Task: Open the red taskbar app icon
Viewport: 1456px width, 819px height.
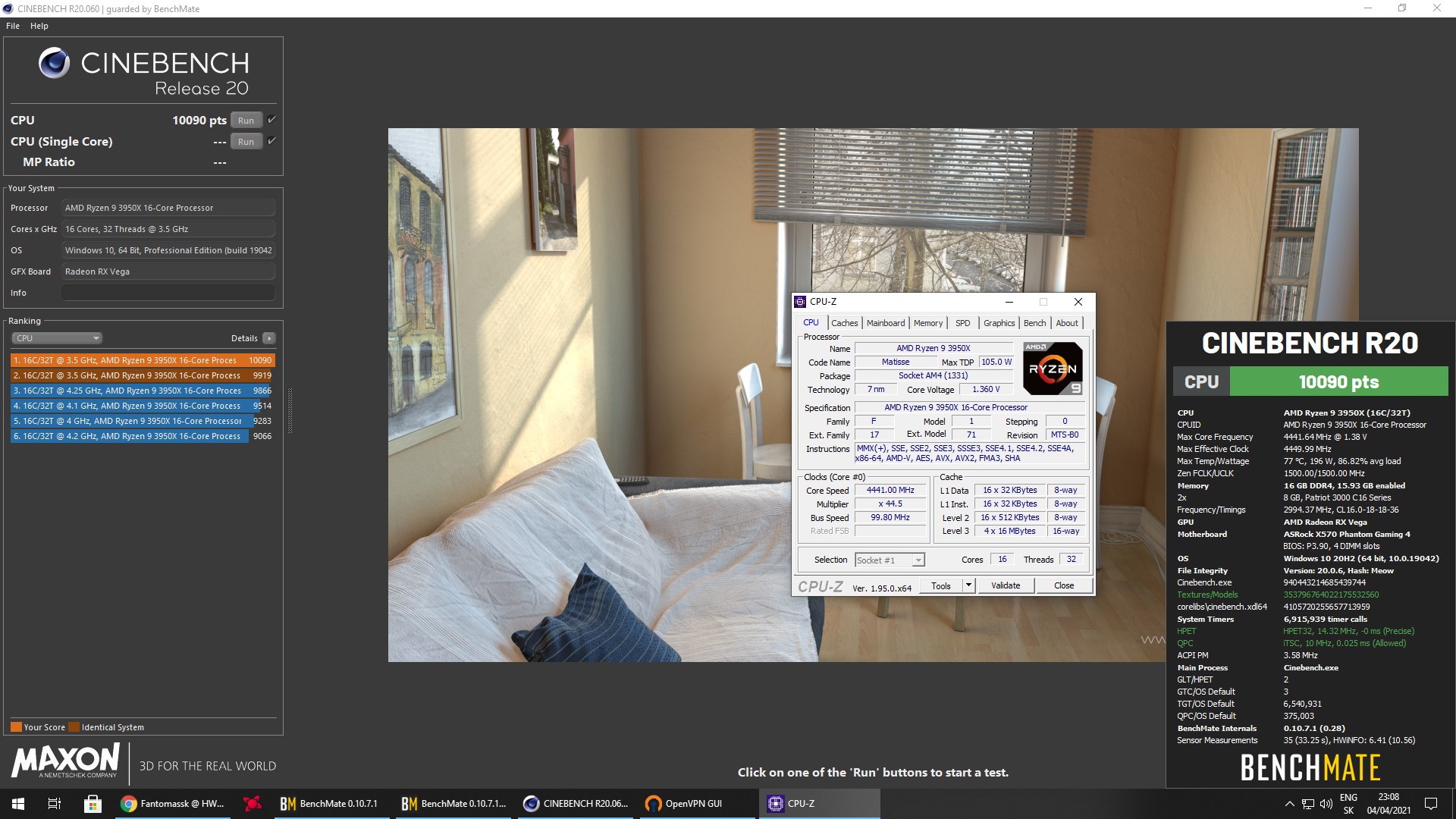Action: [253, 804]
